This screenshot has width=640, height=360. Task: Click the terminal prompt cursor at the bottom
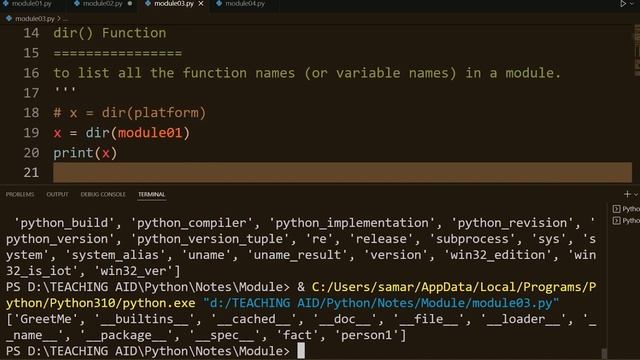(301, 351)
